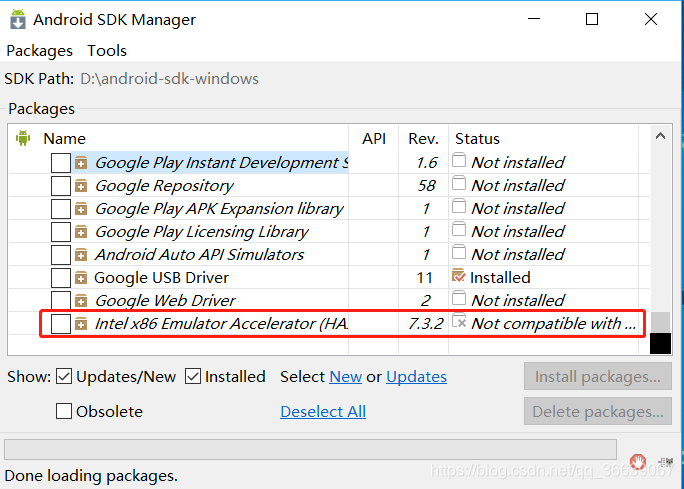This screenshot has height=489, width=684.
Task: Untick the Installed show filter
Action: point(193,376)
